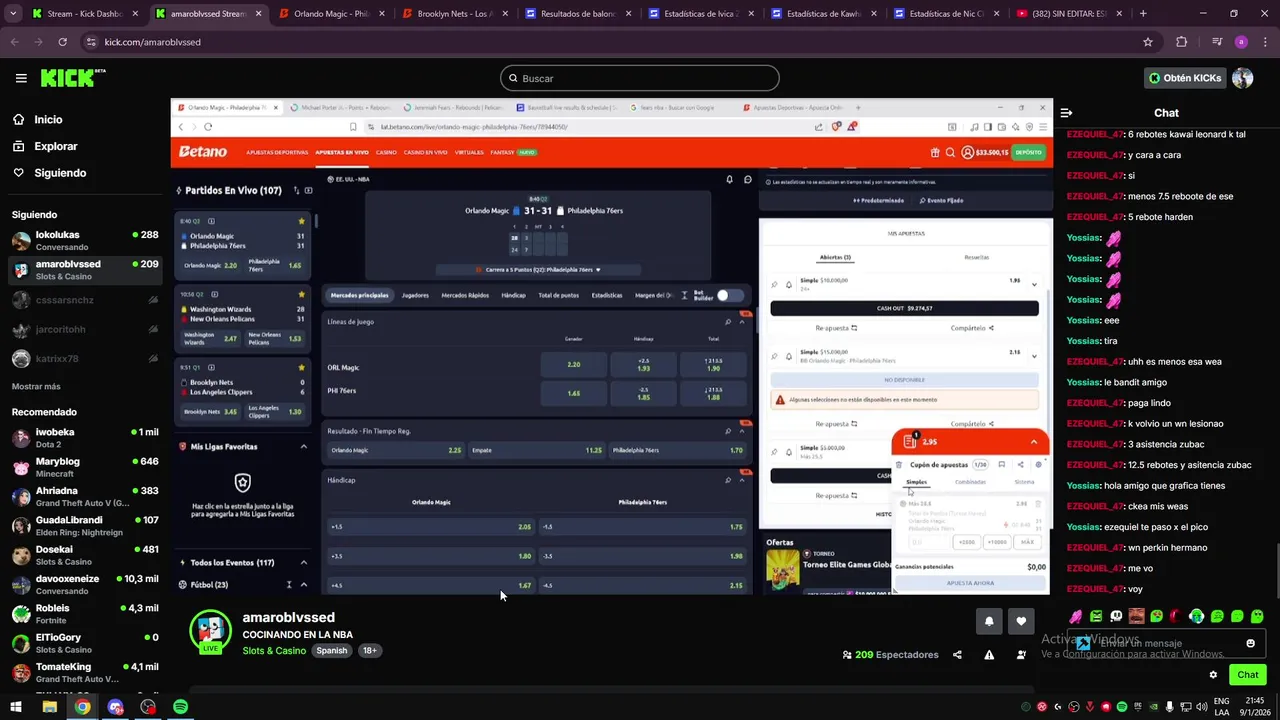The width and height of the screenshot is (1280, 720).
Task: Collapse the Fútbol (23) category
Action: tap(303, 585)
